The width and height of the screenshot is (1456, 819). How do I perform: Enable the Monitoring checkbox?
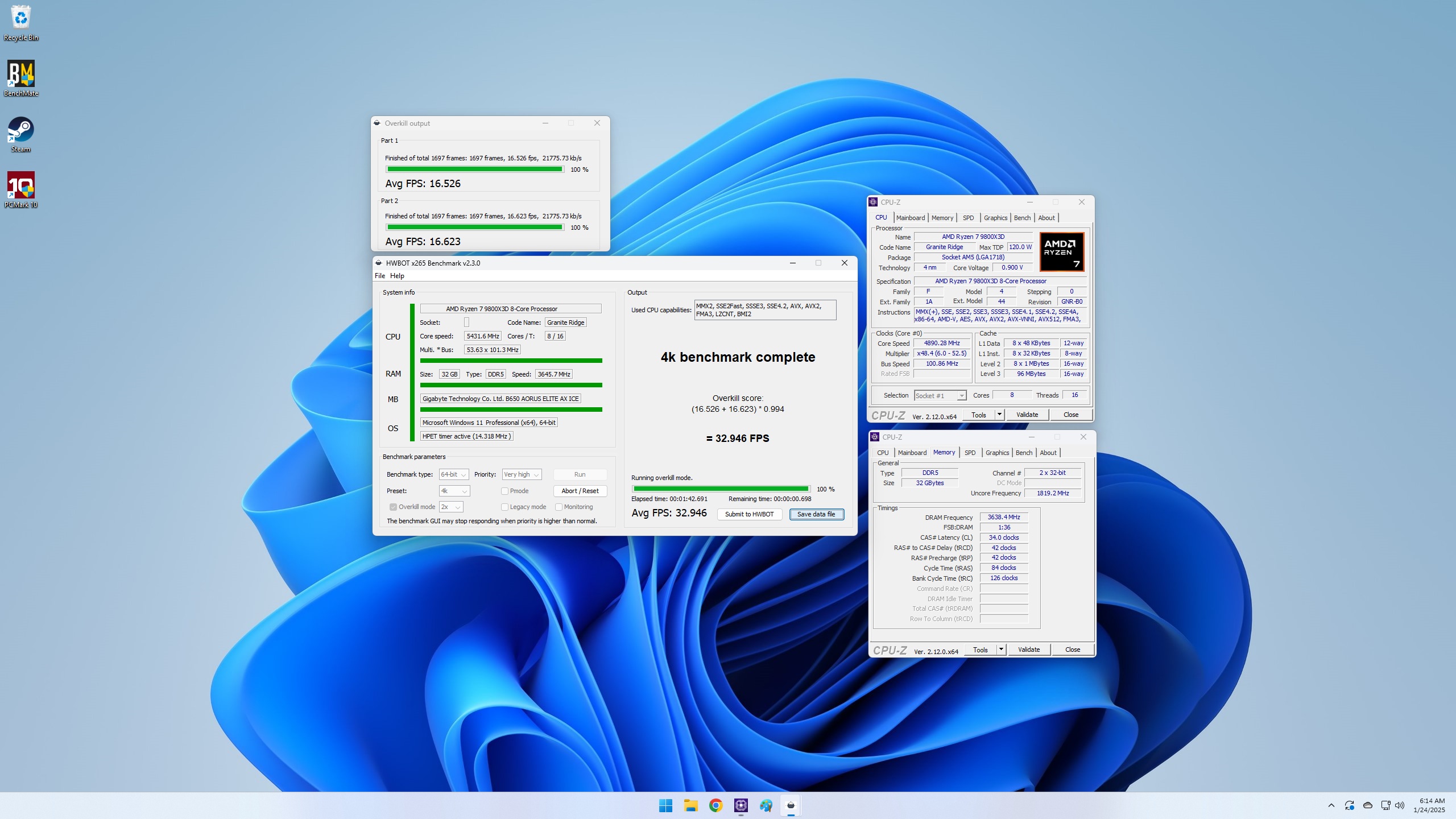(x=559, y=507)
